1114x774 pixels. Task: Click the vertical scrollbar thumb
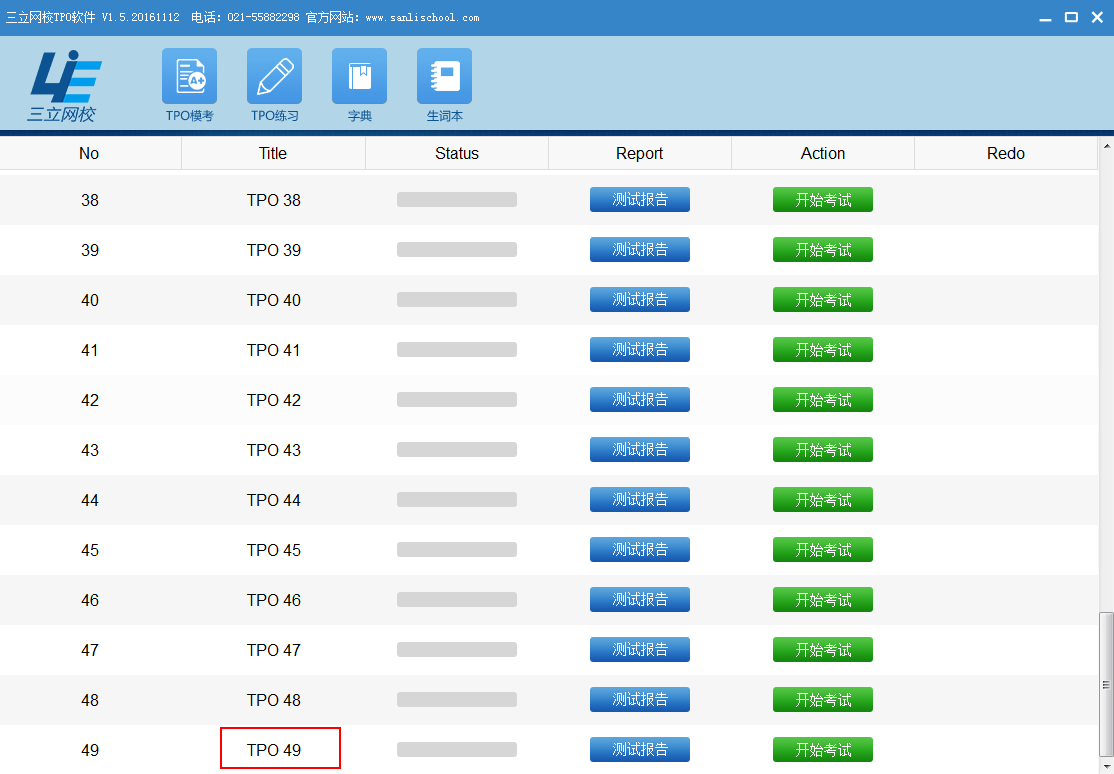(1106, 685)
